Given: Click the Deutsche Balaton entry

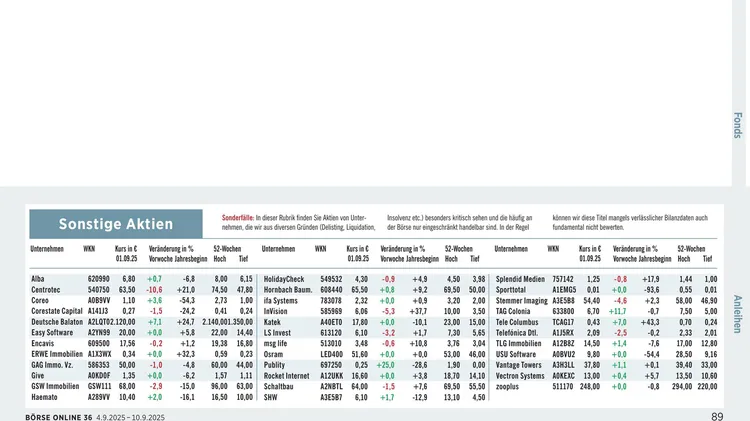Looking at the screenshot, I should [x=57, y=322].
